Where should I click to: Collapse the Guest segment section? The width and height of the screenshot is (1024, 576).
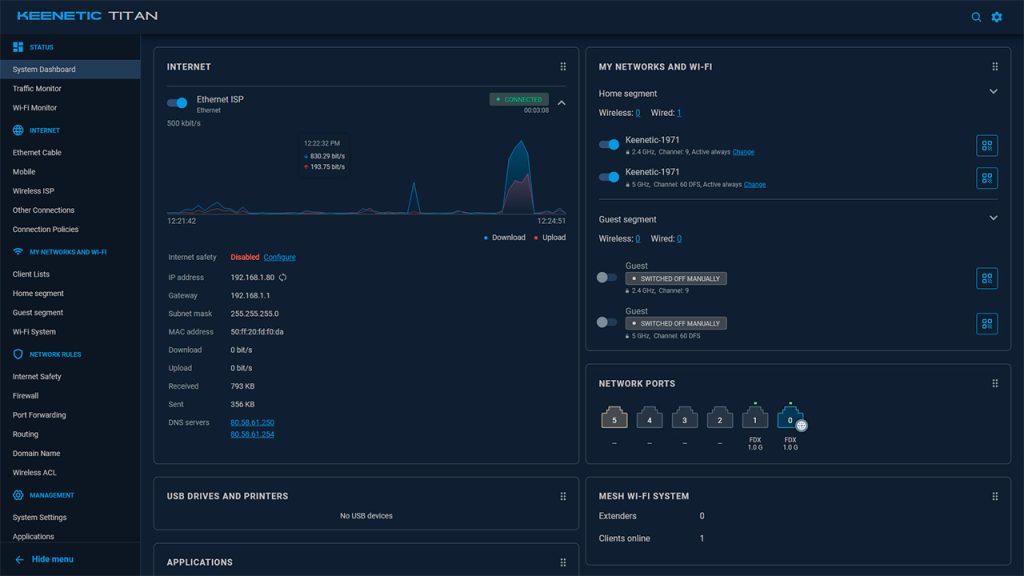tap(993, 218)
